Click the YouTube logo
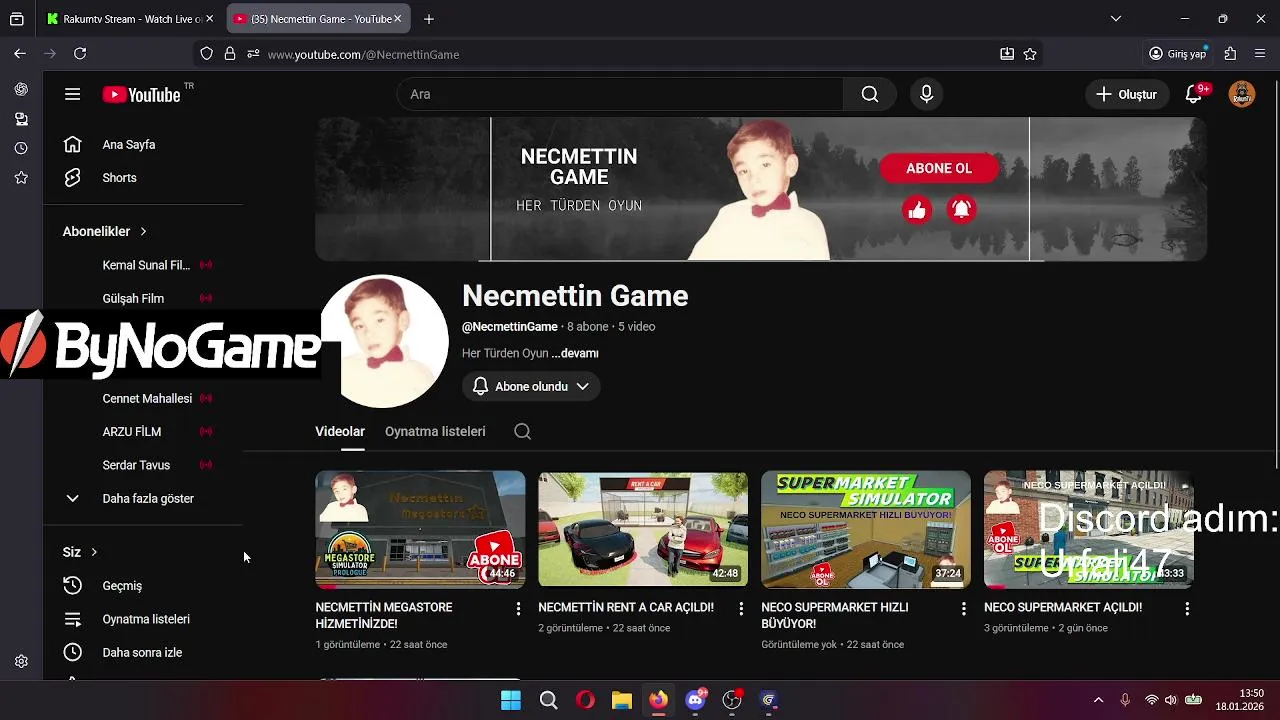 click(x=142, y=95)
